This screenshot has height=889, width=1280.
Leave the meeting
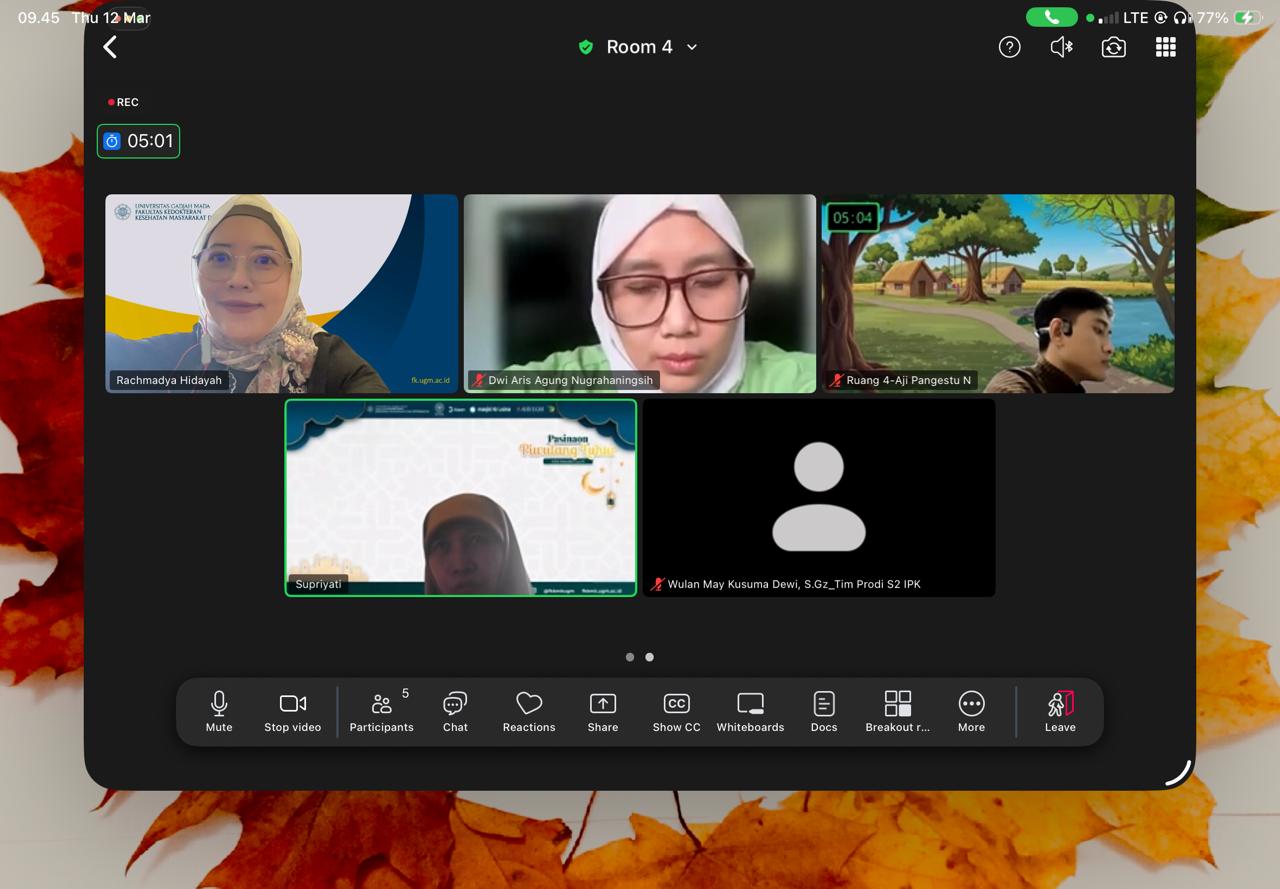[1060, 711]
